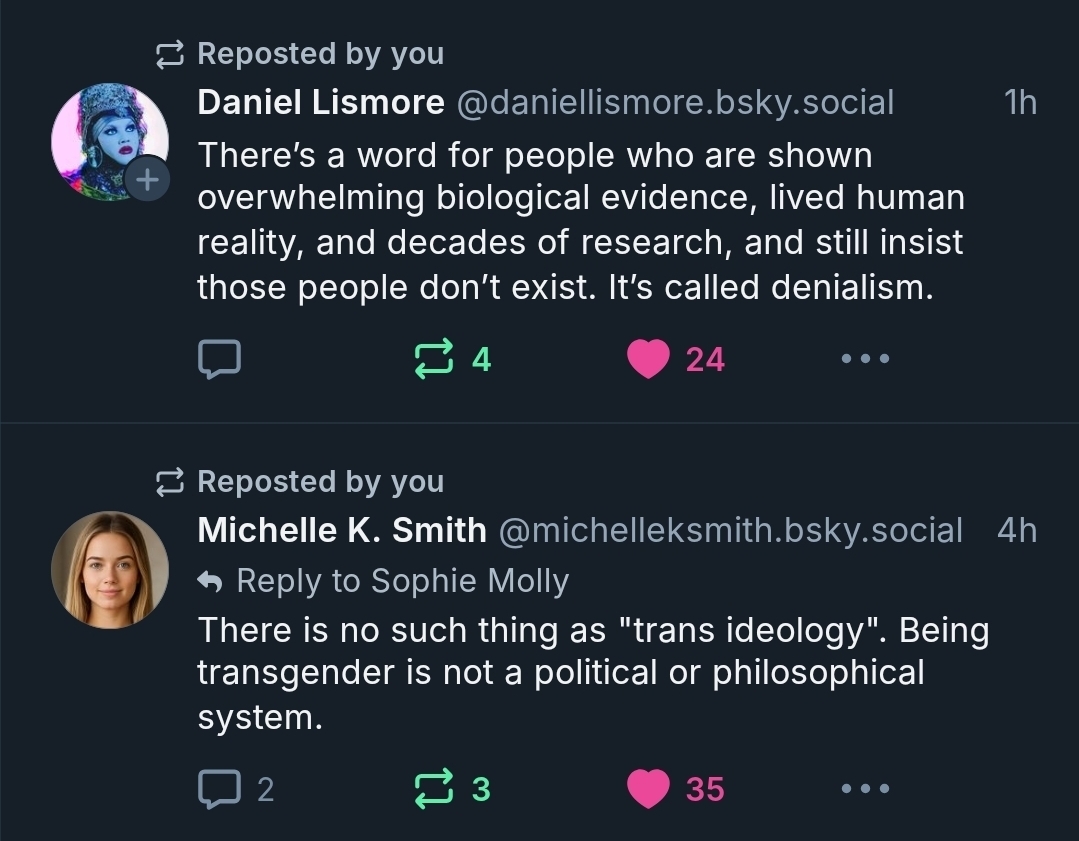This screenshot has height=841, width=1079.
Task: Open the @michelleksmith.bsky.social handle
Action: (x=729, y=530)
